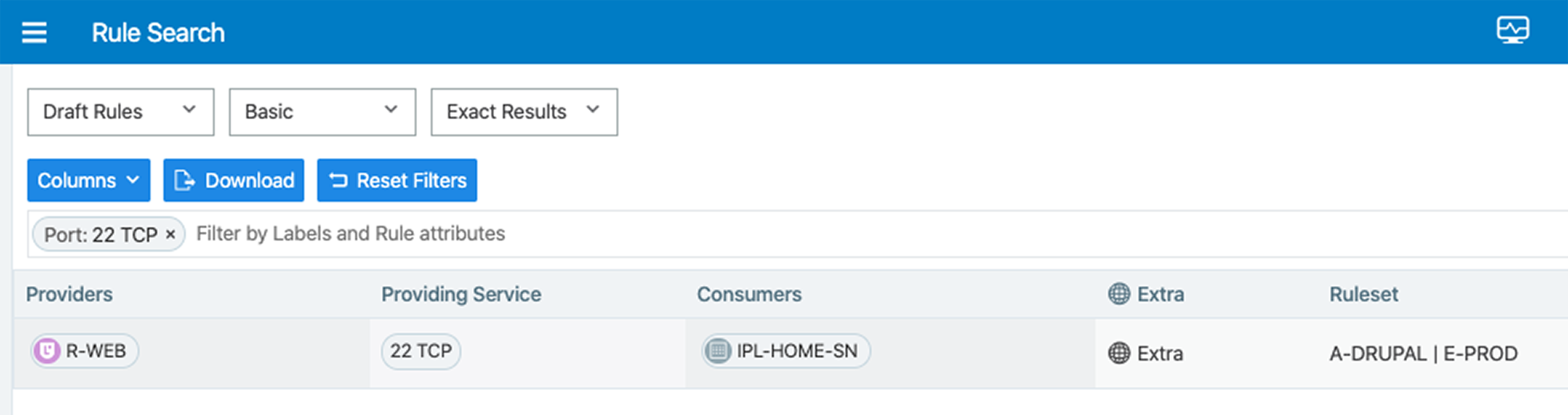Sort by the Providing Service column header
This screenshot has height=415, width=1568.
click(x=461, y=294)
